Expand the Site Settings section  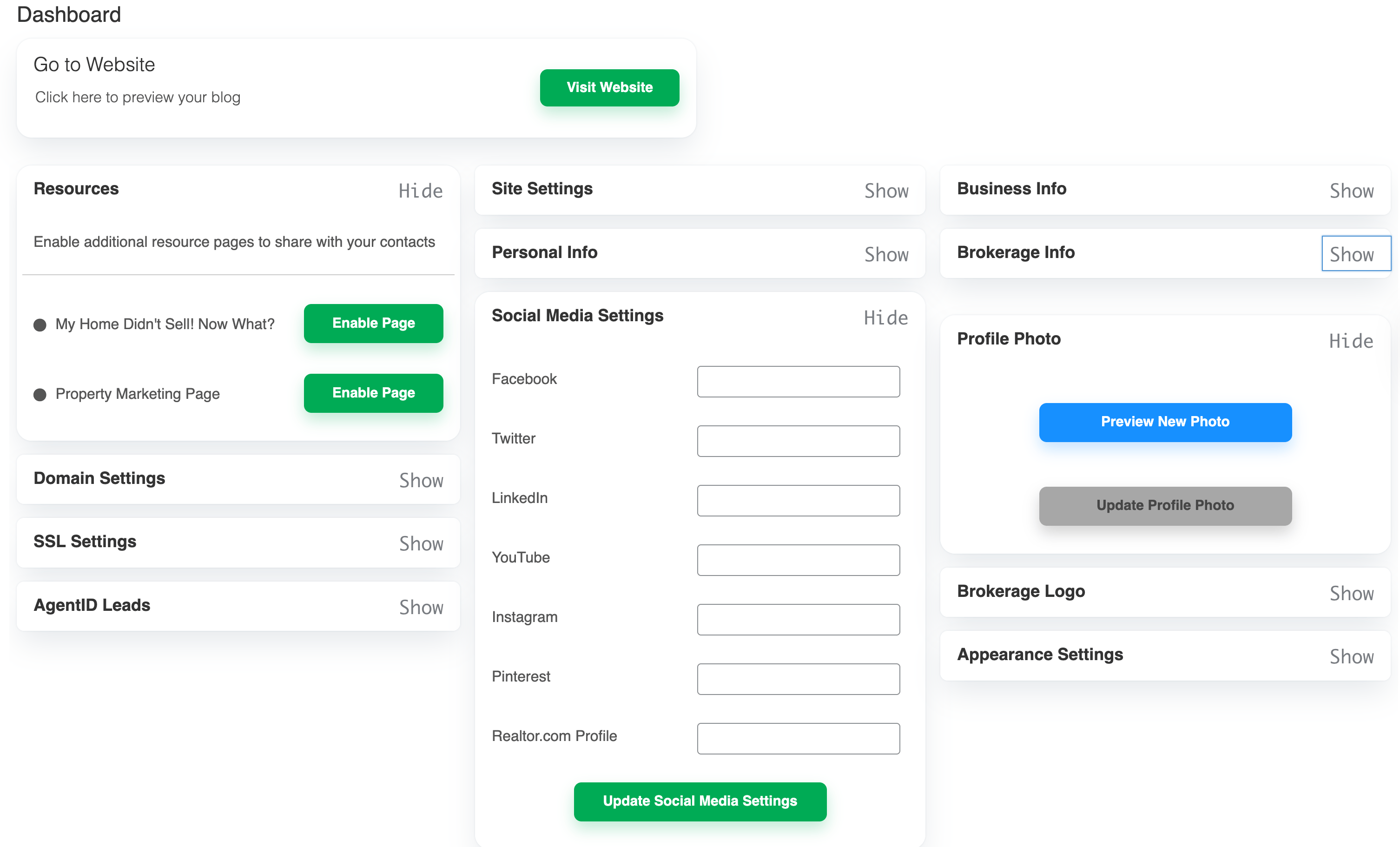click(x=886, y=191)
